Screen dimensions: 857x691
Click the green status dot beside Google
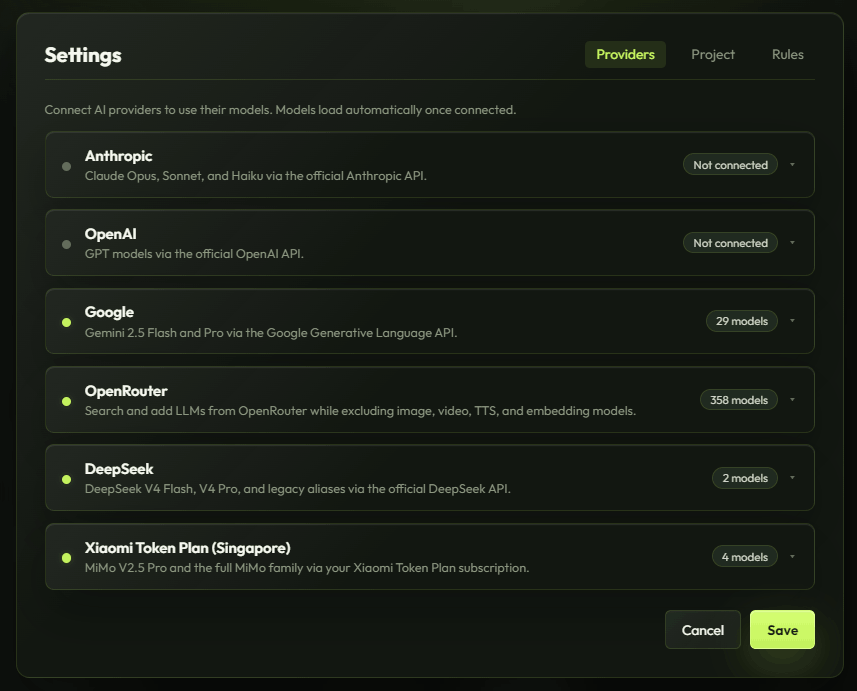pyautogui.click(x=66, y=323)
